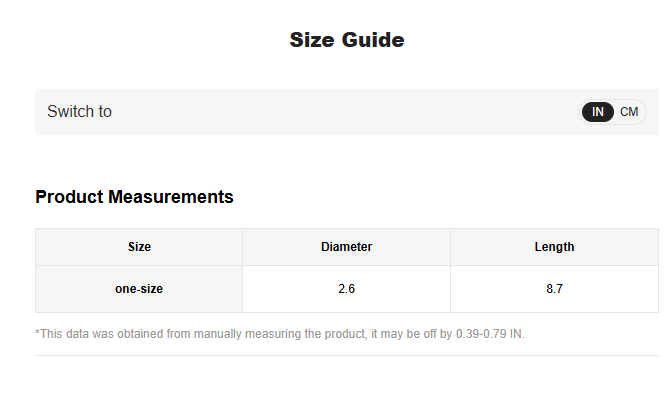Click the 8.7 length value
This screenshot has width=665, height=417.
point(554,289)
